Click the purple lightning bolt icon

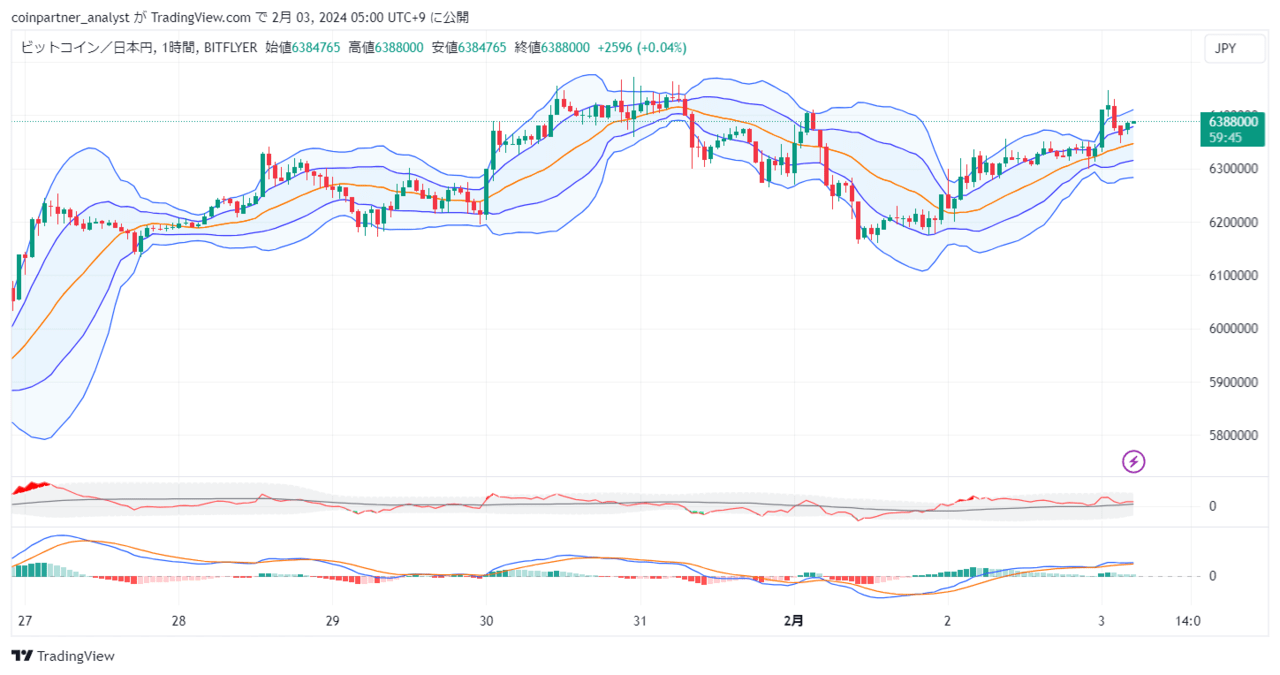pyautogui.click(x=1134, y=461)
